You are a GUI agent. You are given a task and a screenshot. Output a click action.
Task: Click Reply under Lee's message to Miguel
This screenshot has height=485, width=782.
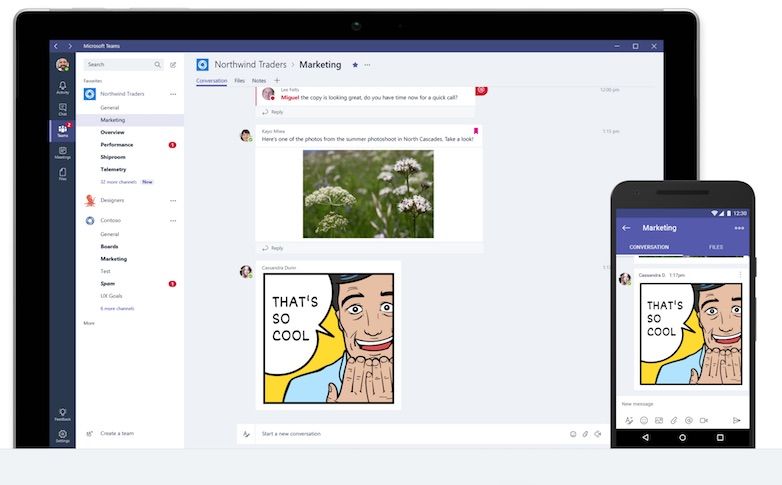[x=273, y=112]
